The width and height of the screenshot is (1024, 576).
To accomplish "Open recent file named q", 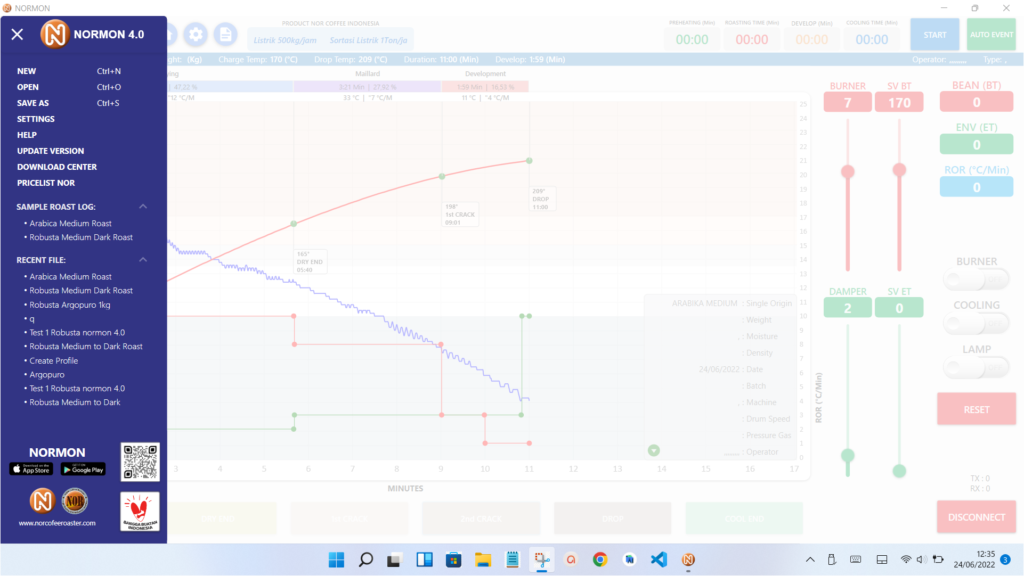I will [x=32, y=319].
